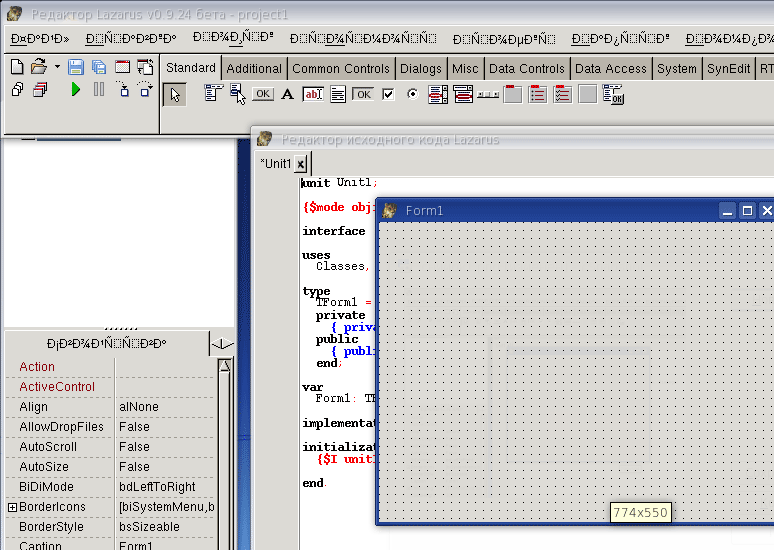Expand the BorderIcons property
The image size is (774, 550).
[12, 507]
